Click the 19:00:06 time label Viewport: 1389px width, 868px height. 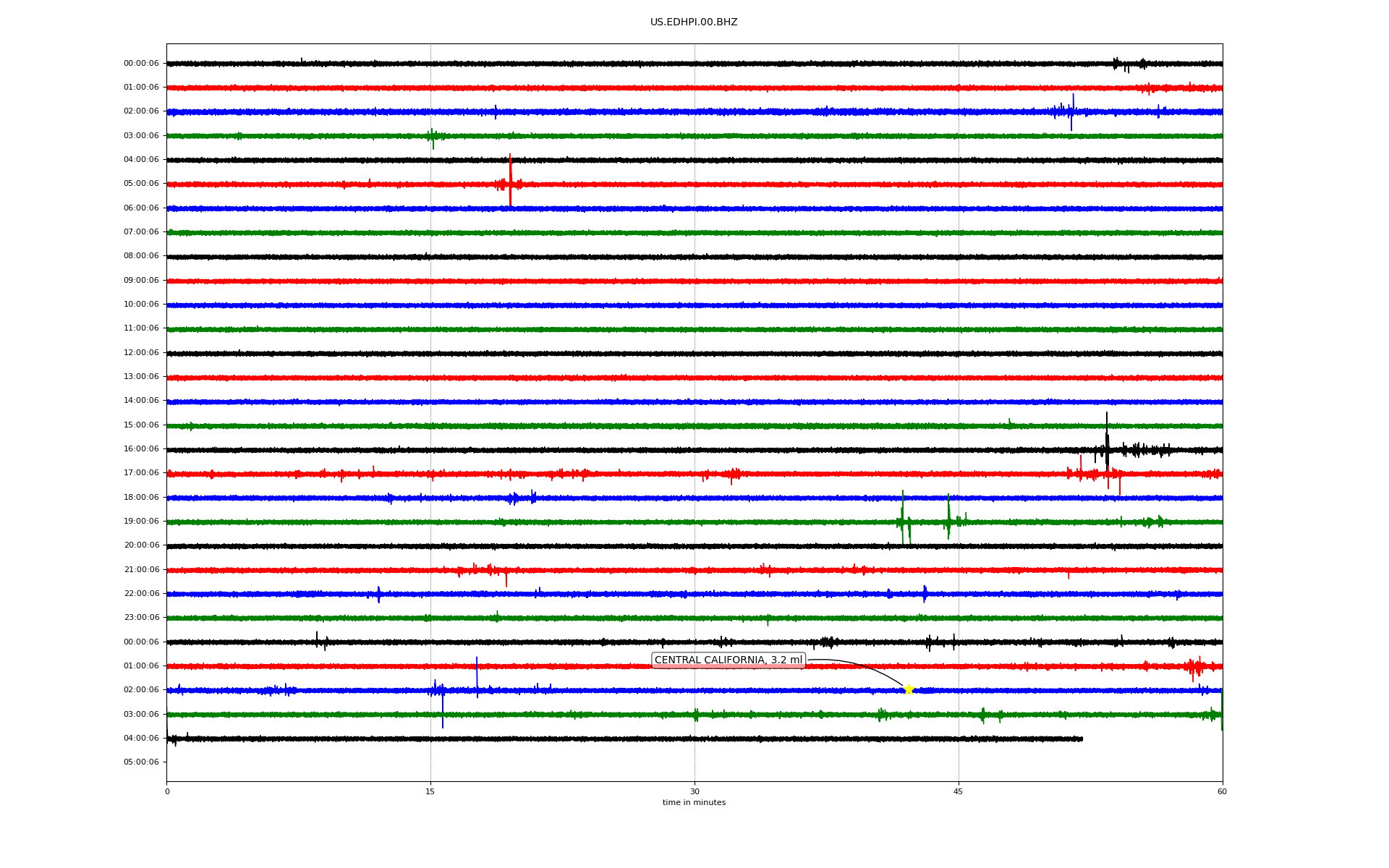141,522
